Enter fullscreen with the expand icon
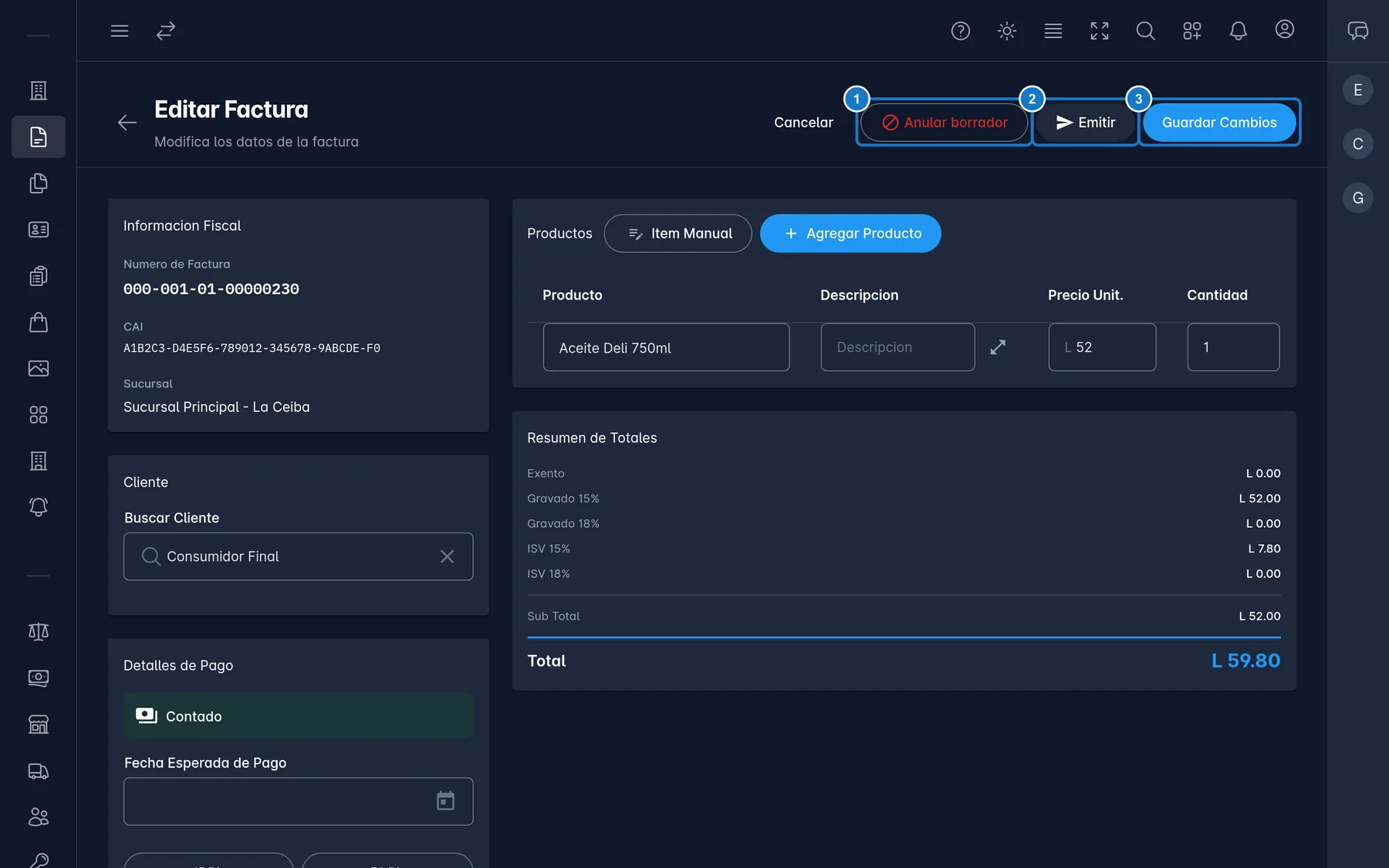Screen dimensions: 1389x868 (x=1100, y=31)
